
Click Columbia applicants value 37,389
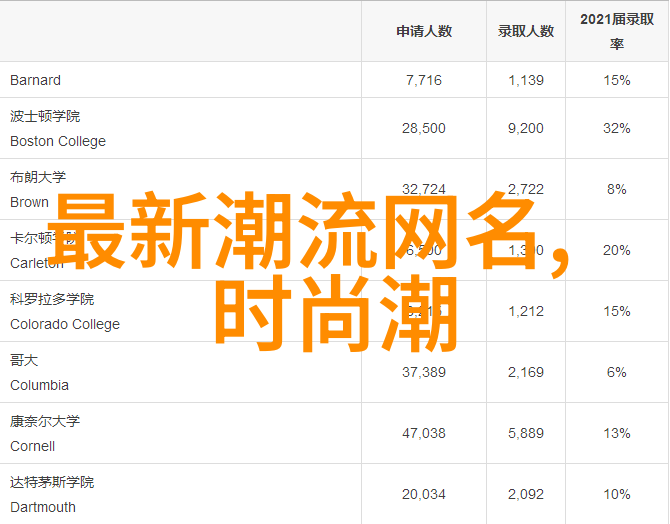(424, 372)
